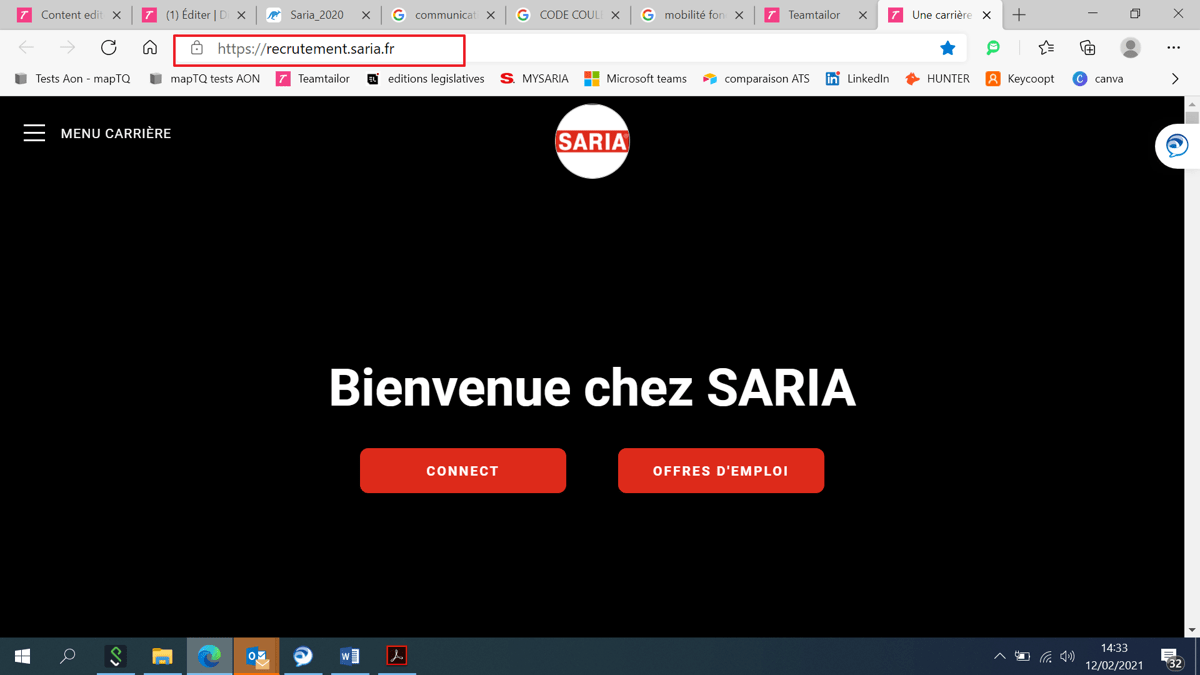This screenshot has width=1200, height=675.
Task: Open the Microsoft teams bookmark
Action: point(635,79)
